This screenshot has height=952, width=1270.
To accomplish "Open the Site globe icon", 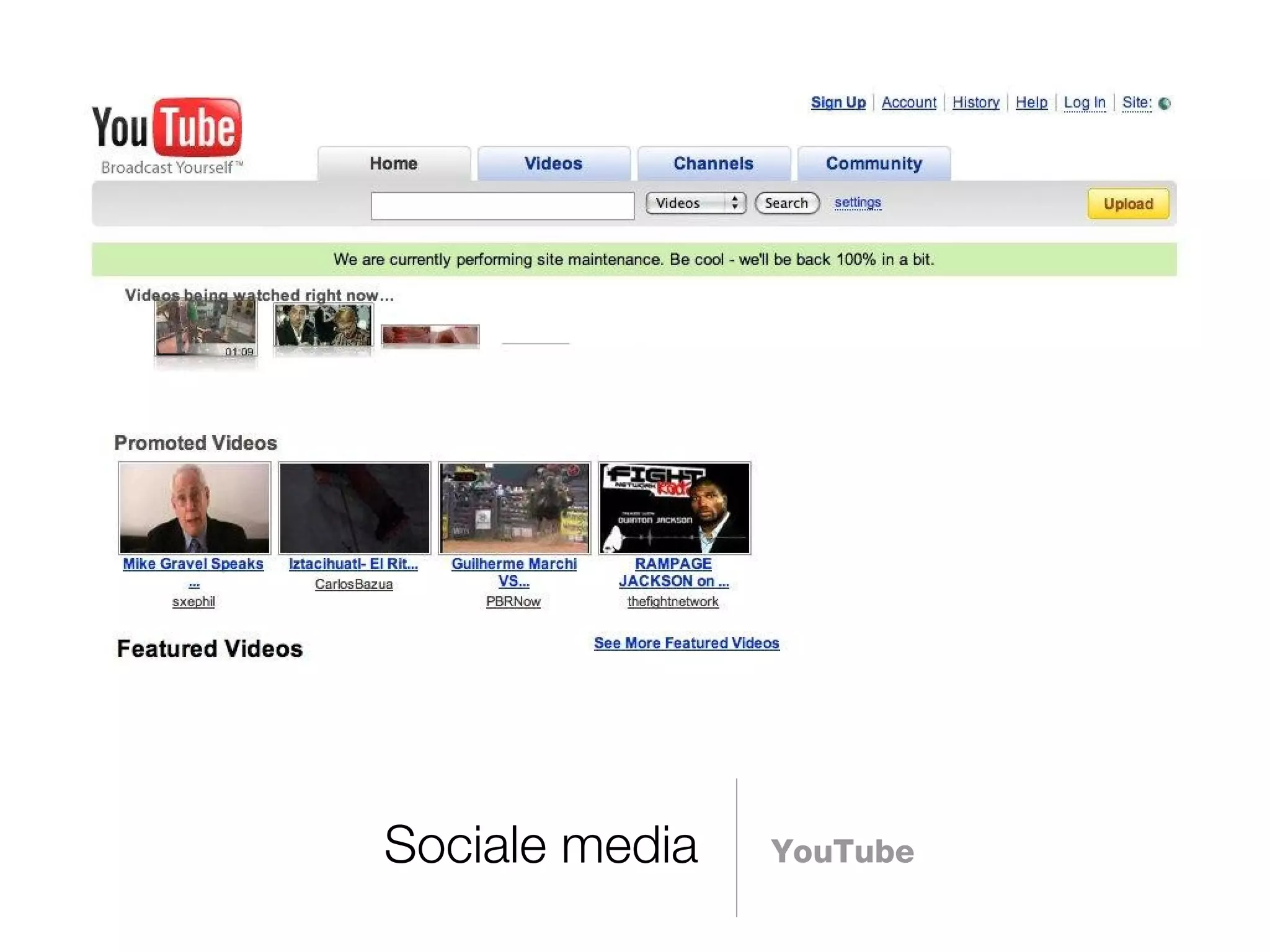I will [1165, 104].
